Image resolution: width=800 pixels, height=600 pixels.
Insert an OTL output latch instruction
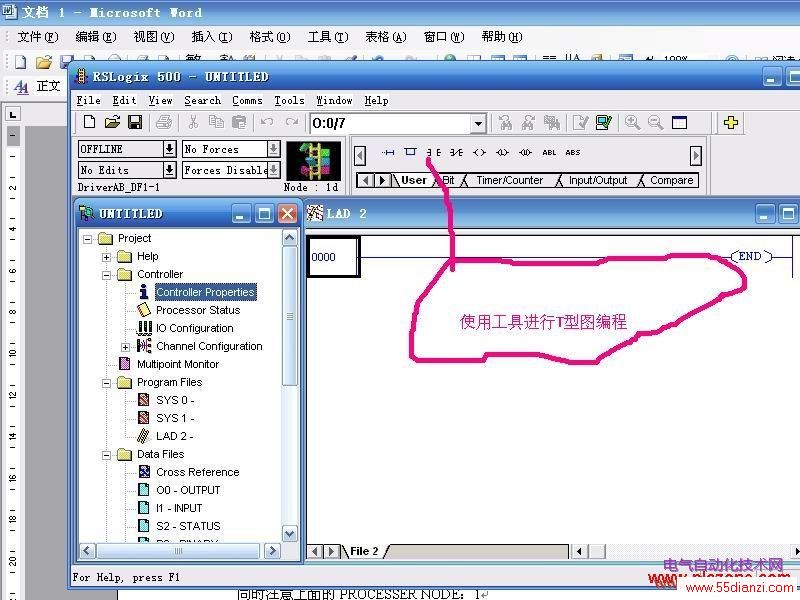(x=502, y=152)
